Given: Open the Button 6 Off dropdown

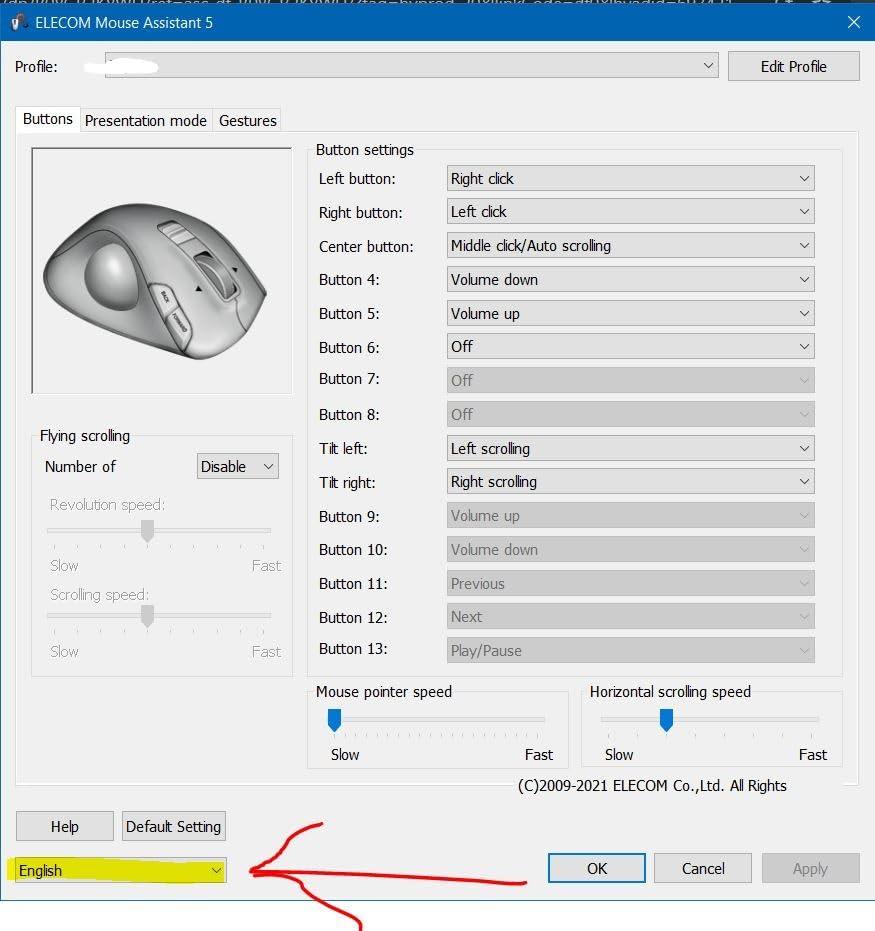Looking at the screenshot, I should pyautogui.click(x=630, y=347).
